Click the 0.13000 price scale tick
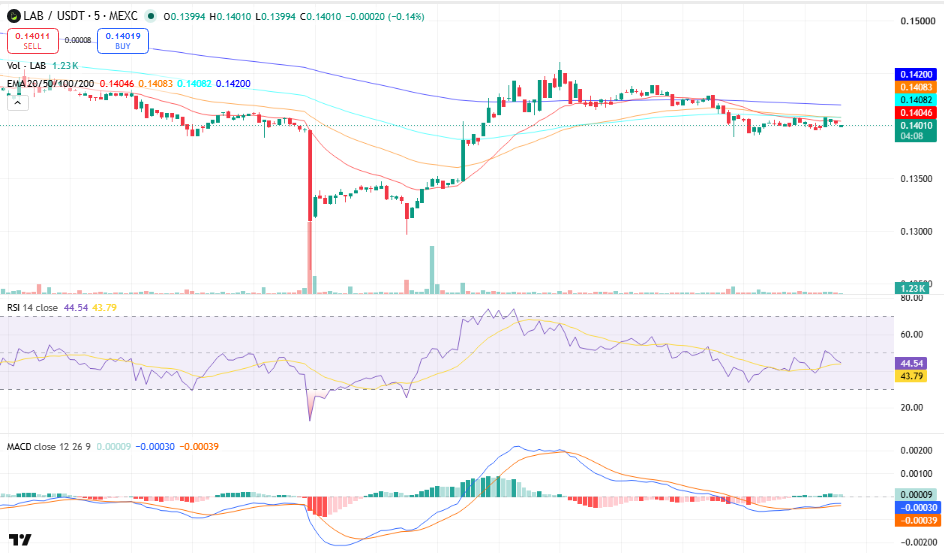Screen dimensions: 944x553 tap(918, 232)
